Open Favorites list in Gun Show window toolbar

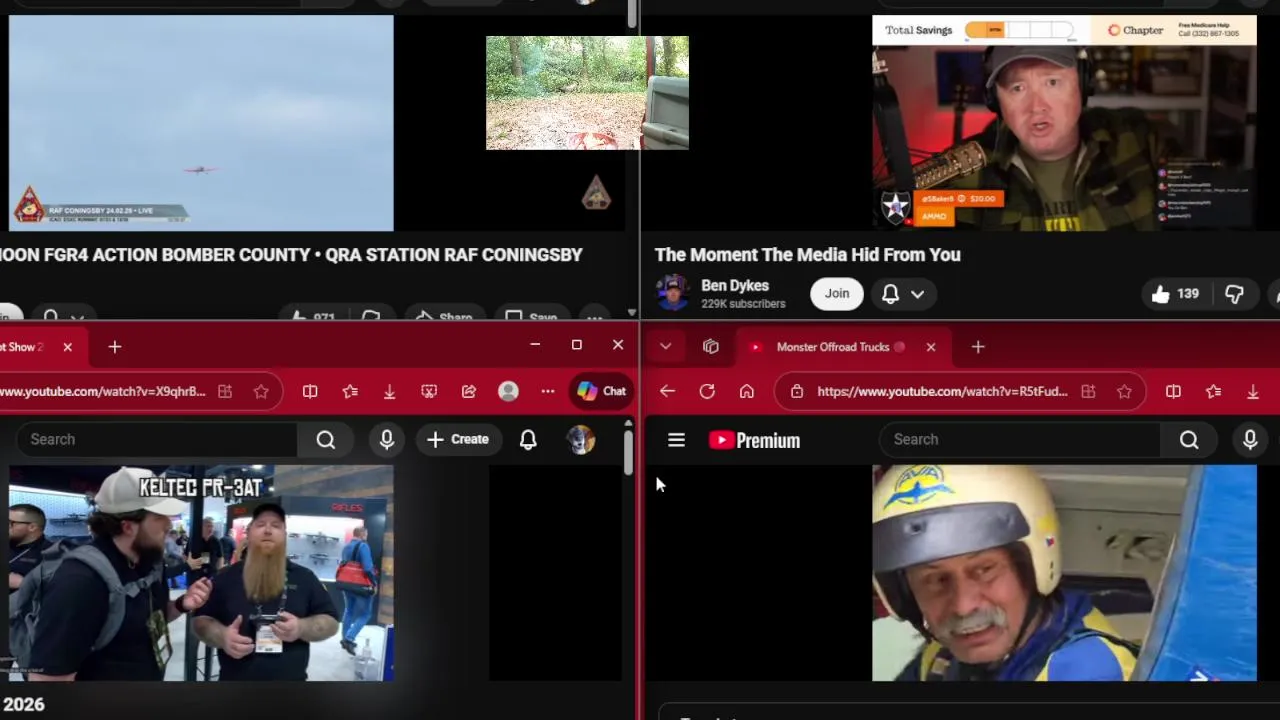point(350,392)
